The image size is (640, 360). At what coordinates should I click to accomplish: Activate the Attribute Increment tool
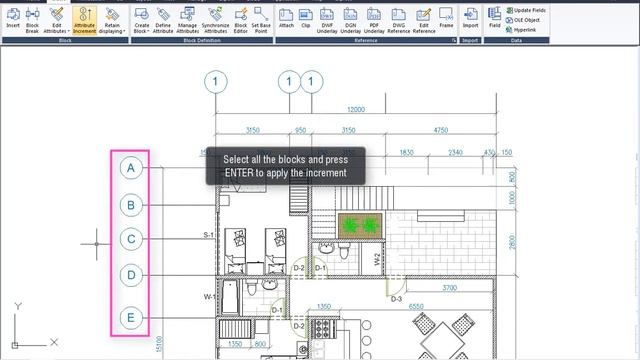pos(84,20)
